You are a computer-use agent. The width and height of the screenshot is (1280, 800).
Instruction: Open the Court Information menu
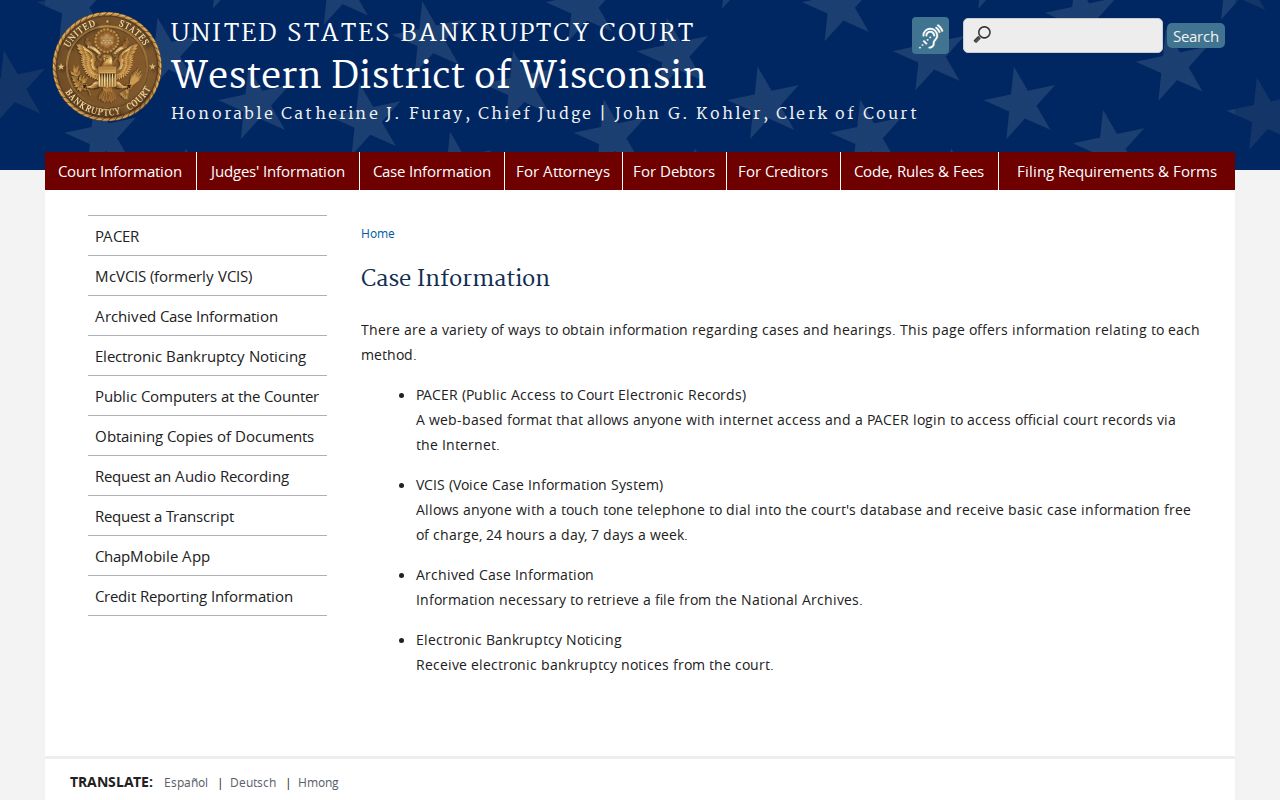[x=120, y=171]
